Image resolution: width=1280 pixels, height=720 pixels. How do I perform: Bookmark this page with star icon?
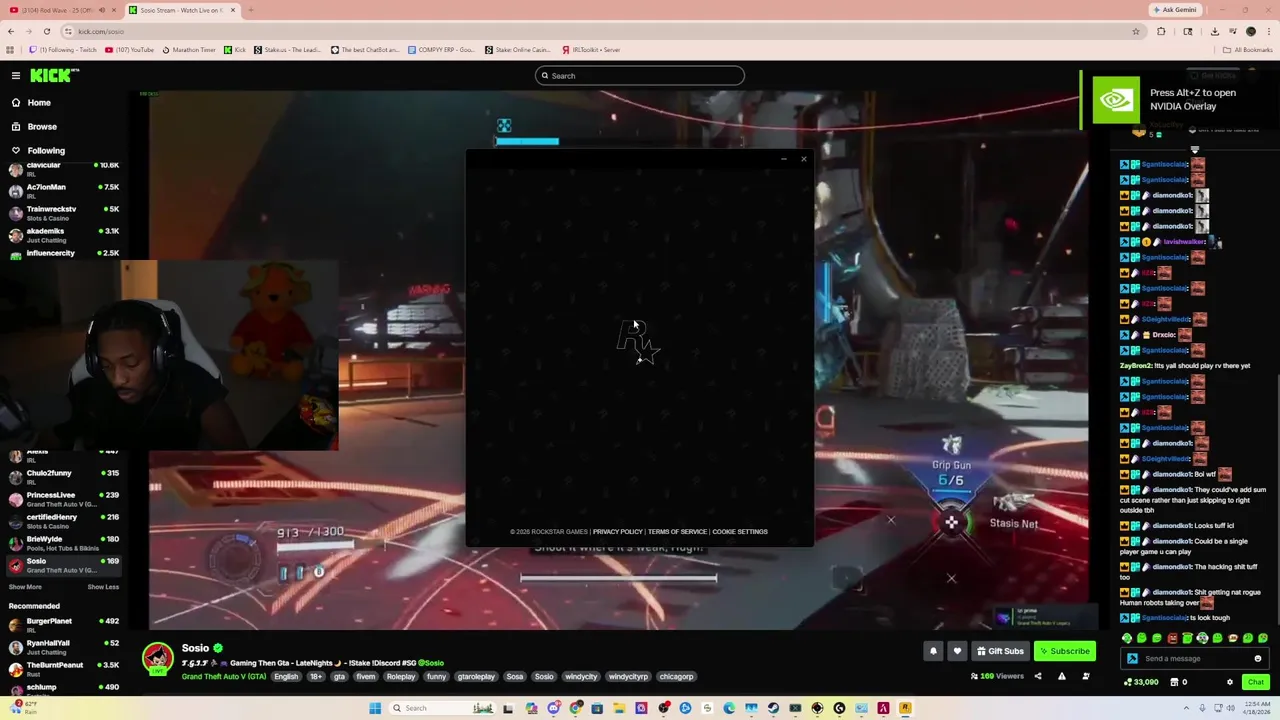tap(1135, 31)
